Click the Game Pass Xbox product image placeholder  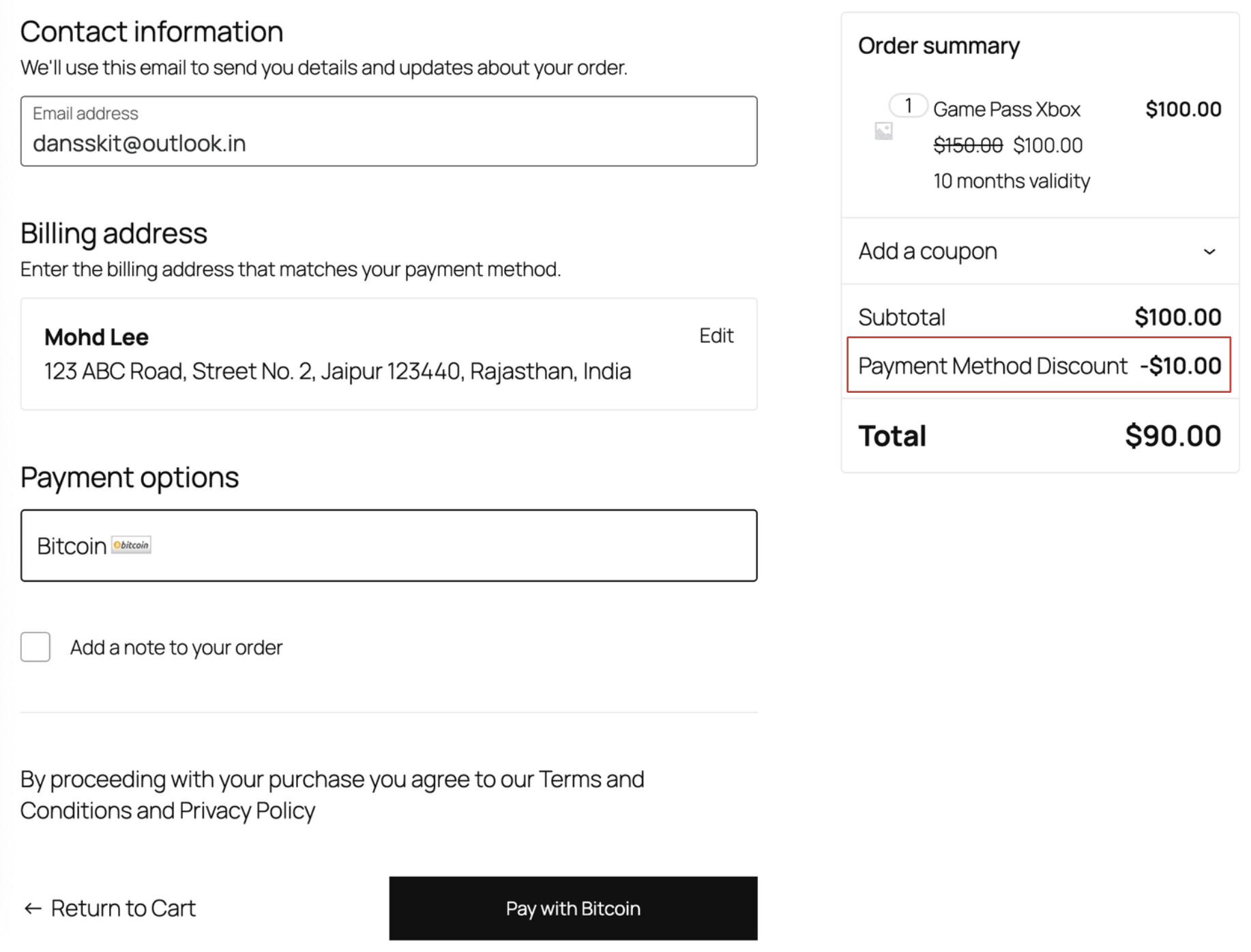(883, 131)
